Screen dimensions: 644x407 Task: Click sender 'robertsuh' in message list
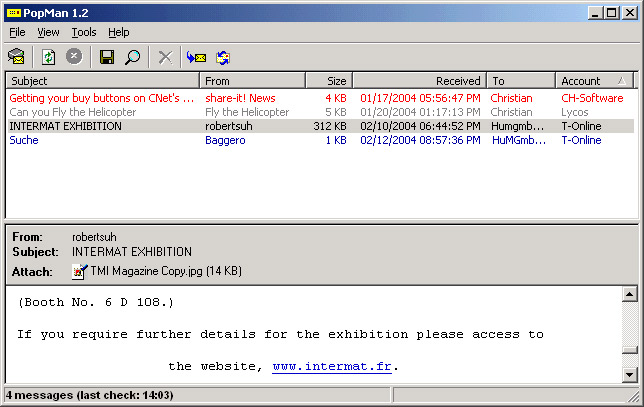pos(229,126)
